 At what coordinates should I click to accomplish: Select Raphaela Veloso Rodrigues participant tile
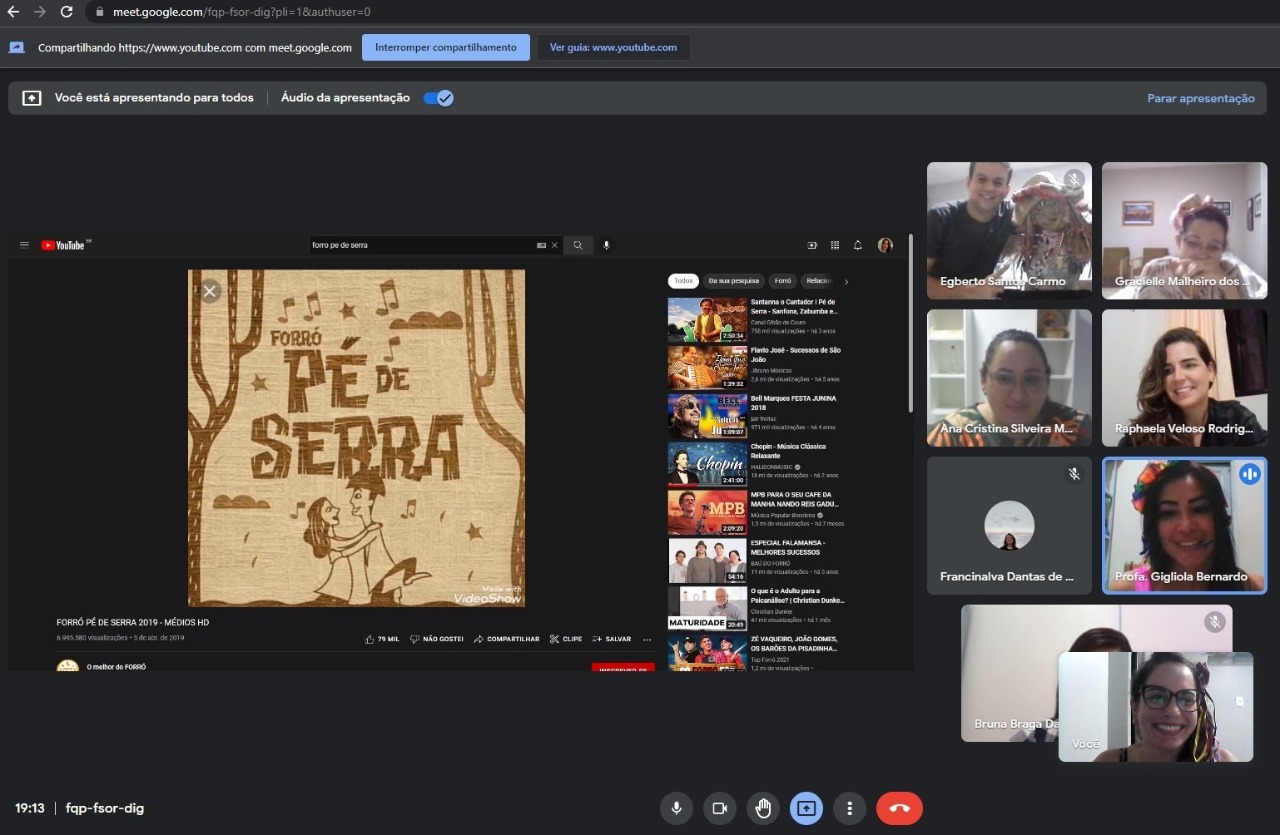1184,378
